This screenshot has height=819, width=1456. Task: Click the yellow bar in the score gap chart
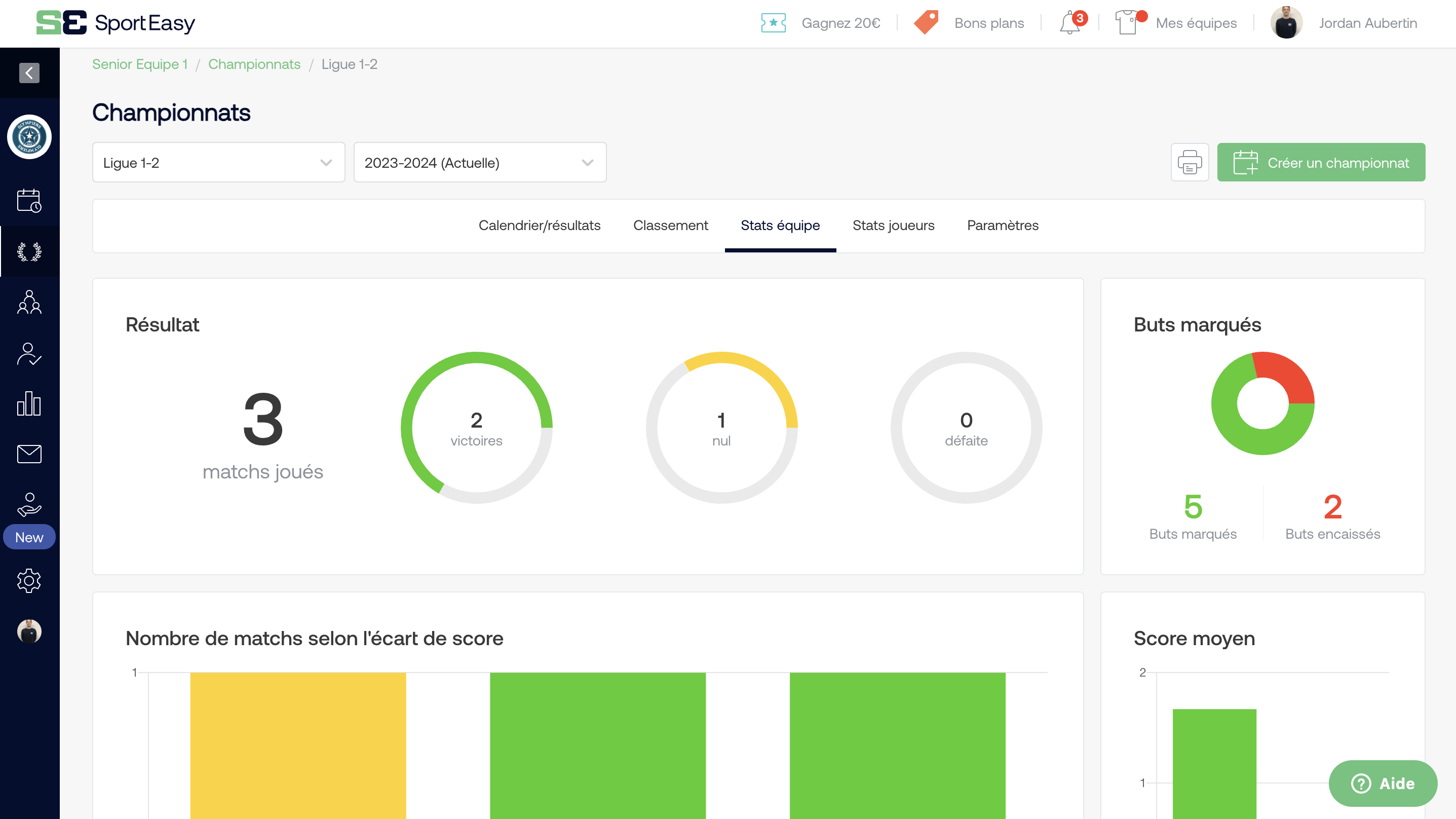[x=298, y=746]
